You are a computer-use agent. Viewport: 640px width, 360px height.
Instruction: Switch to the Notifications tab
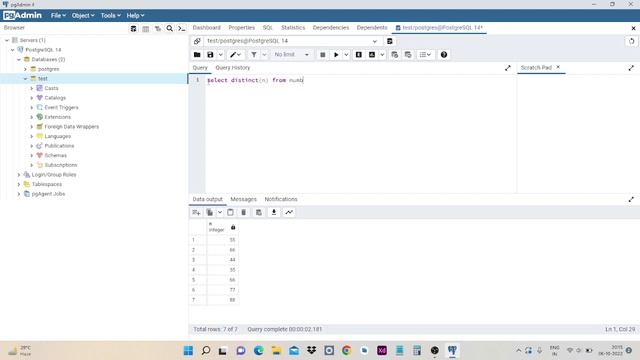click(x=281, y=199)
